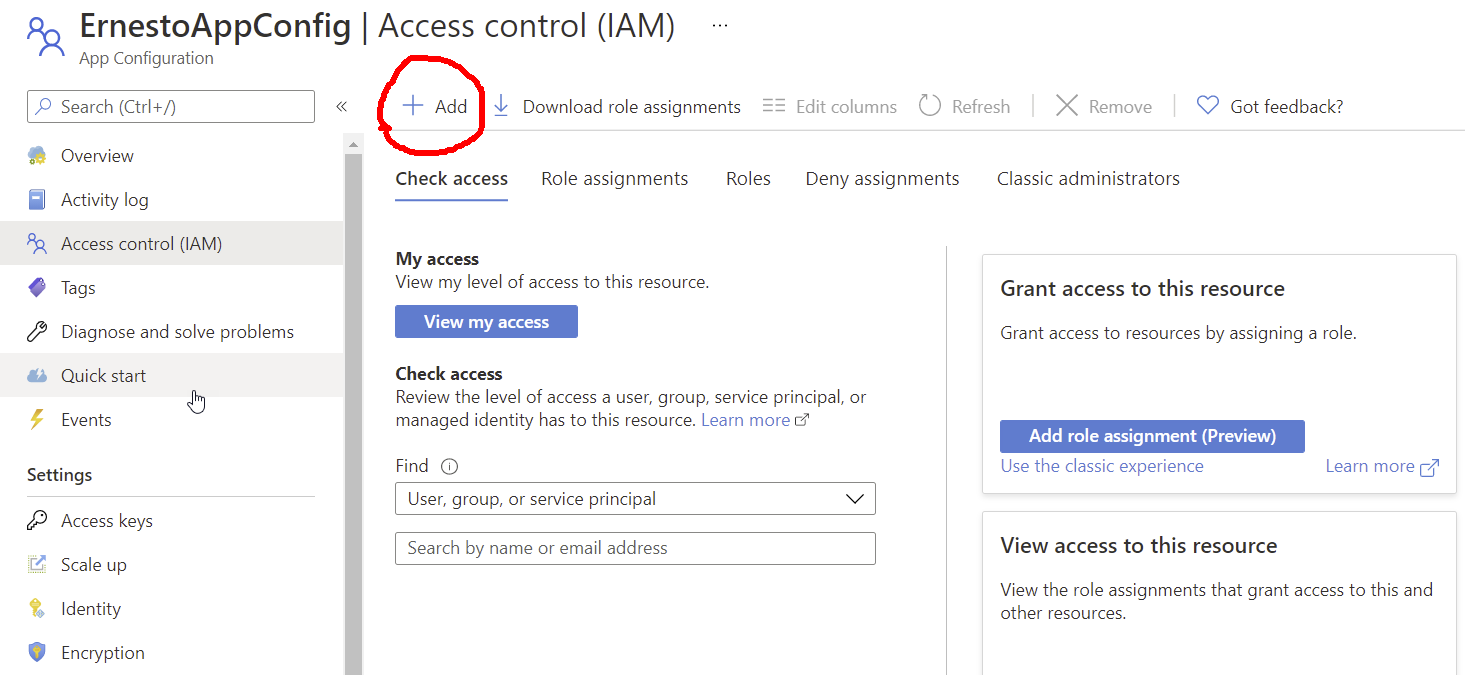Click the purple Tags icon

point(37,288)
